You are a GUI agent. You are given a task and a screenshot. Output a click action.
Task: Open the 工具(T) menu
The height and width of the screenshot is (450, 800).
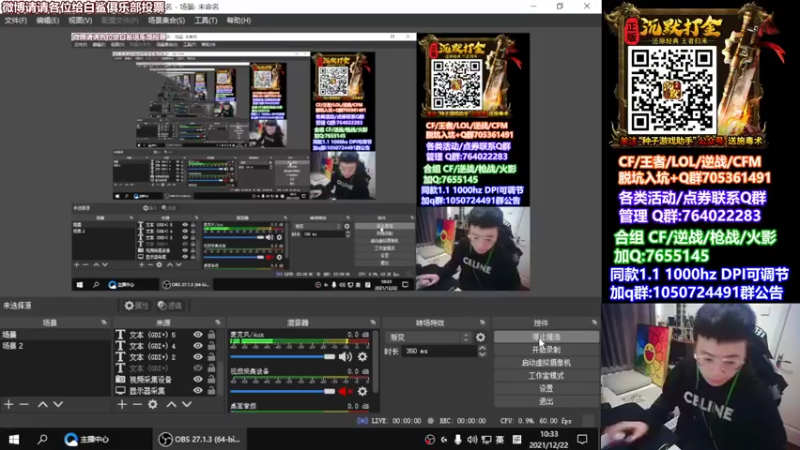(x=206, y=20)
